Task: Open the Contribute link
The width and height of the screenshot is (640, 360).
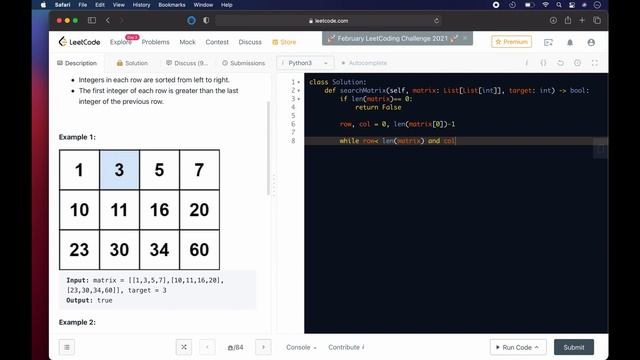Action: point(346,347)
